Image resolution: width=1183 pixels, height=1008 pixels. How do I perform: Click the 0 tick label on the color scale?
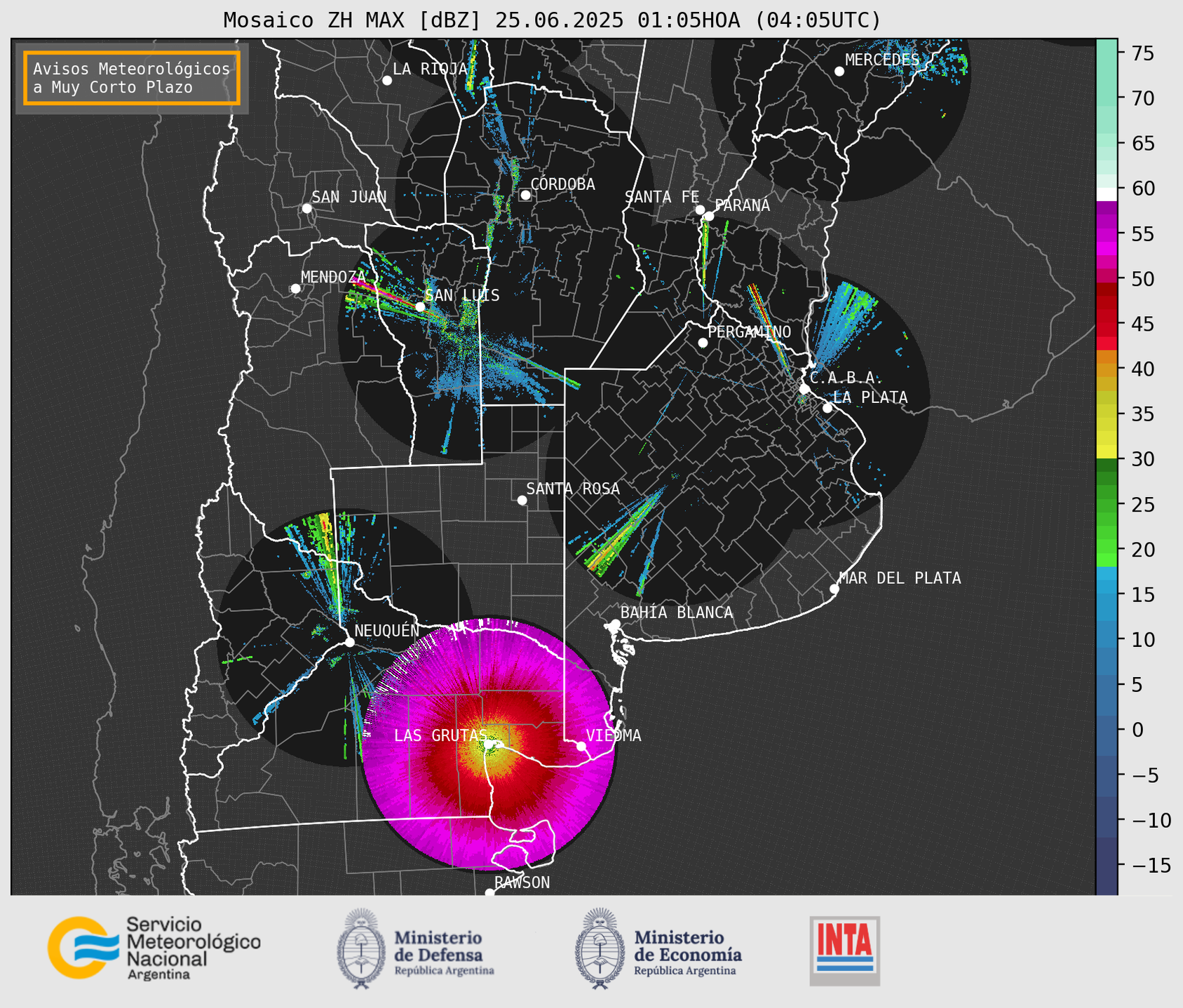point(1137,730)
